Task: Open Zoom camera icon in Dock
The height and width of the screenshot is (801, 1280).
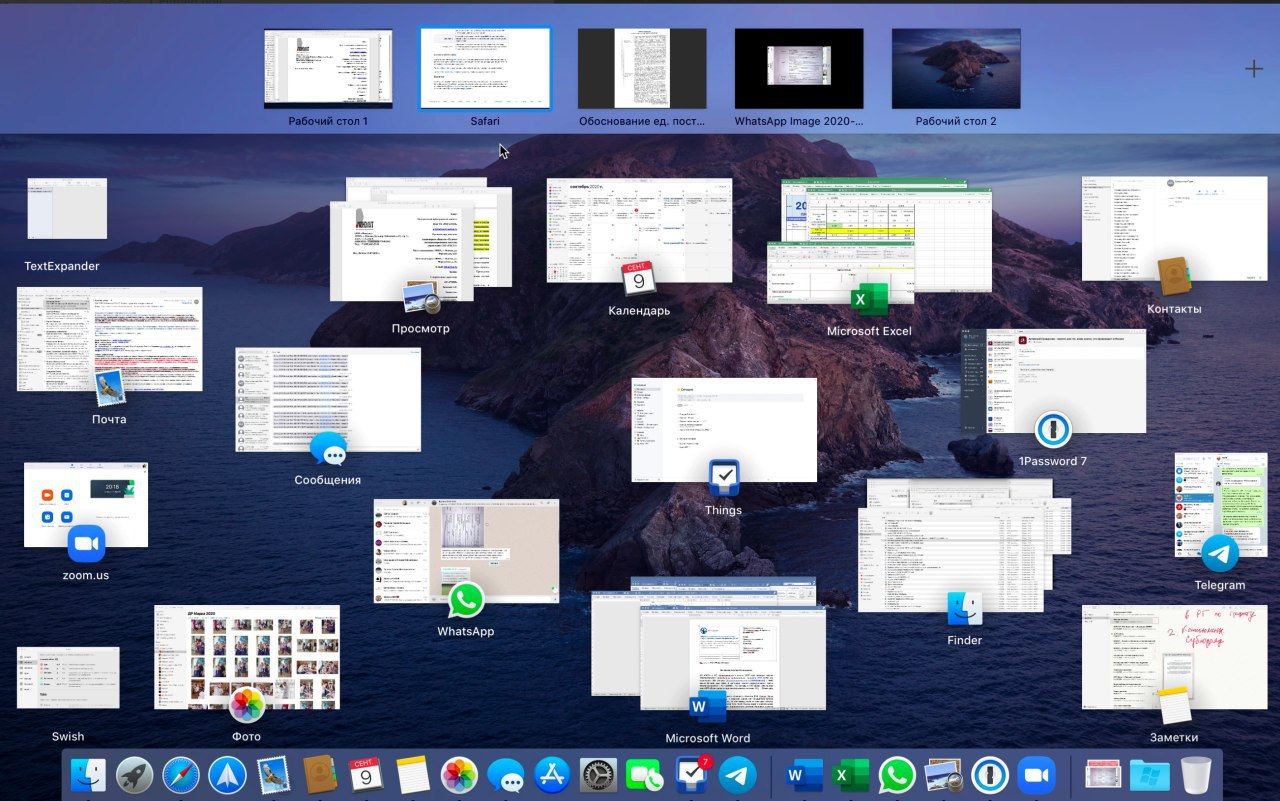Action: [x=1036, y=775]
